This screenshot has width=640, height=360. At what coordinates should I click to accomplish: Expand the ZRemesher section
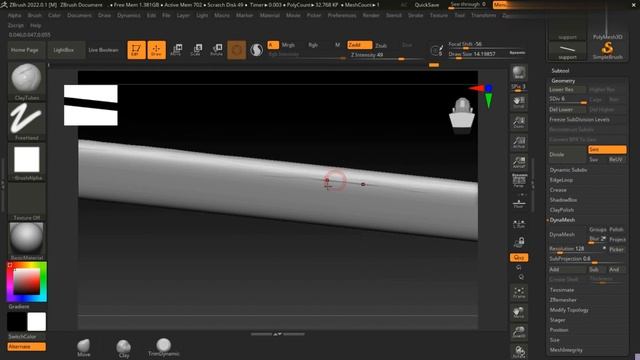[x=563, y=300]
